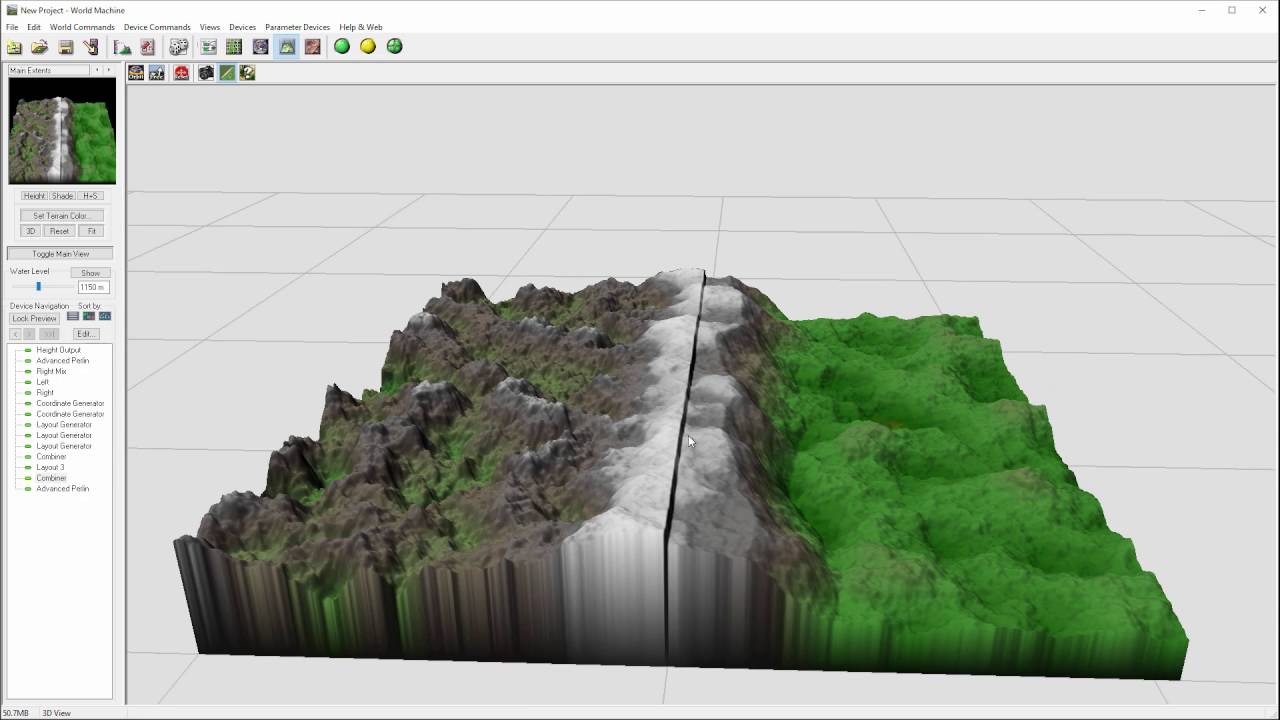Click Toggle Main View button
Viewport: 1280px width, 720px height.
pyautogui.click(x=60, y=254)
